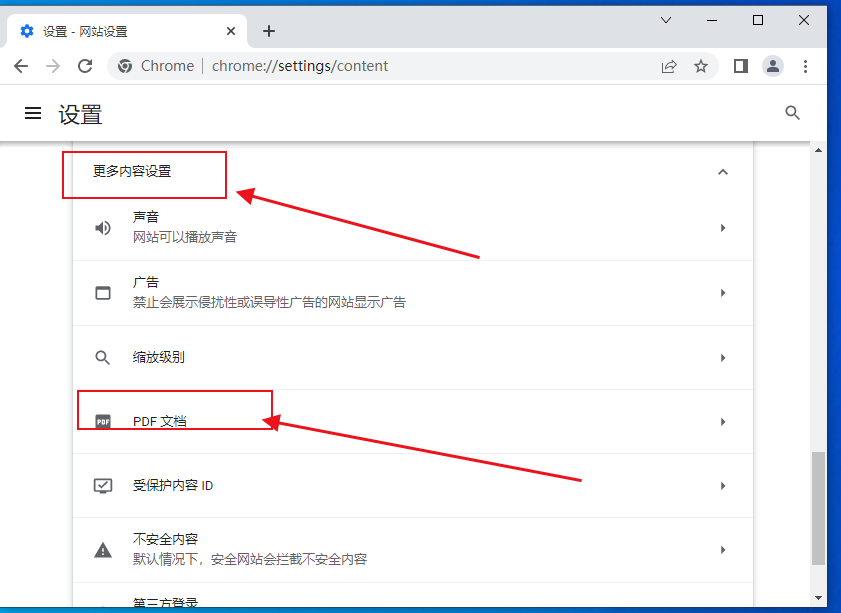Collapse the 更多内容设置 section
The image size is (841, 613).
click(722, 172)
